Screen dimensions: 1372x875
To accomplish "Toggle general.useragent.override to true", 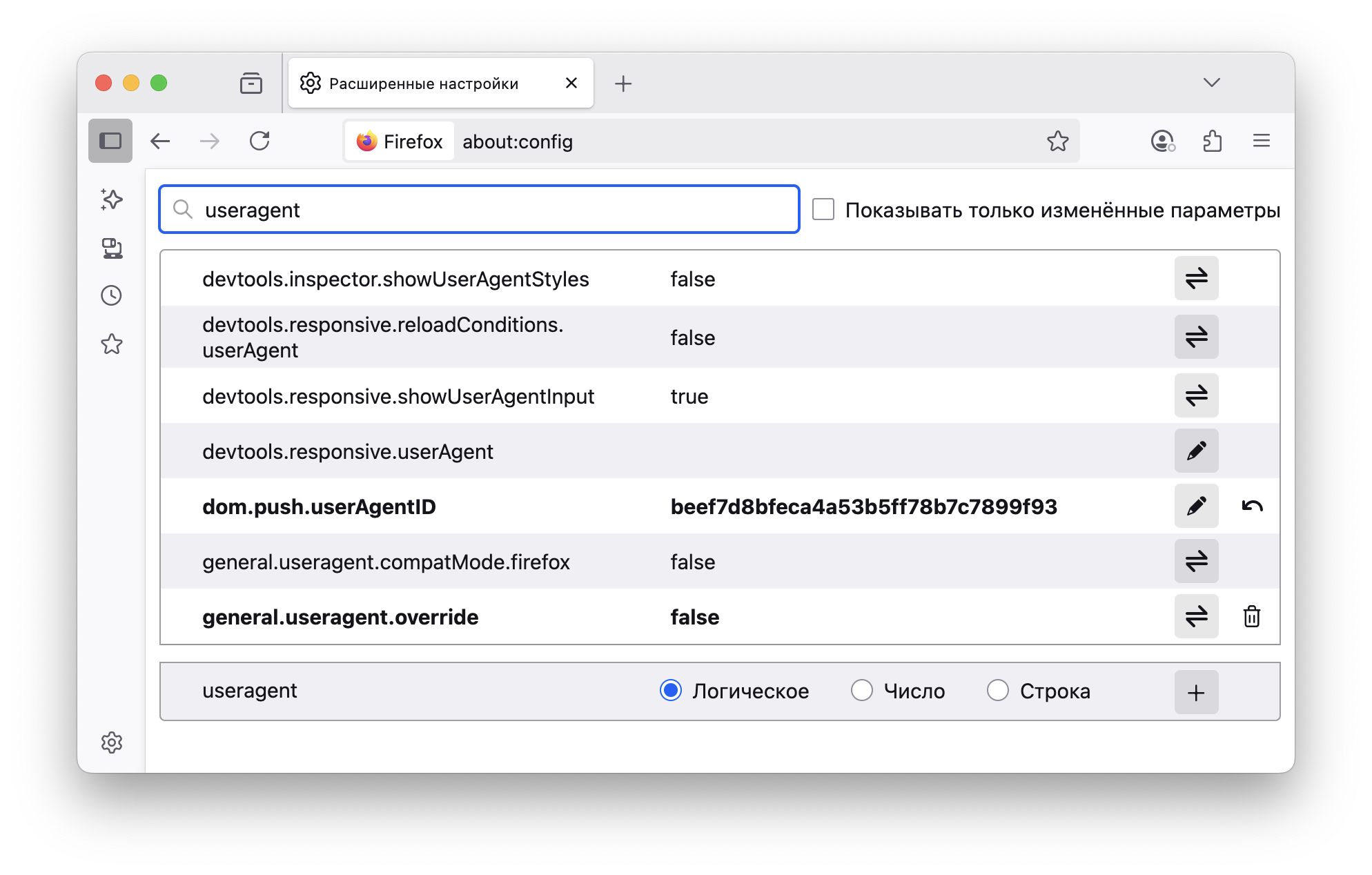I will [1196, 616].
